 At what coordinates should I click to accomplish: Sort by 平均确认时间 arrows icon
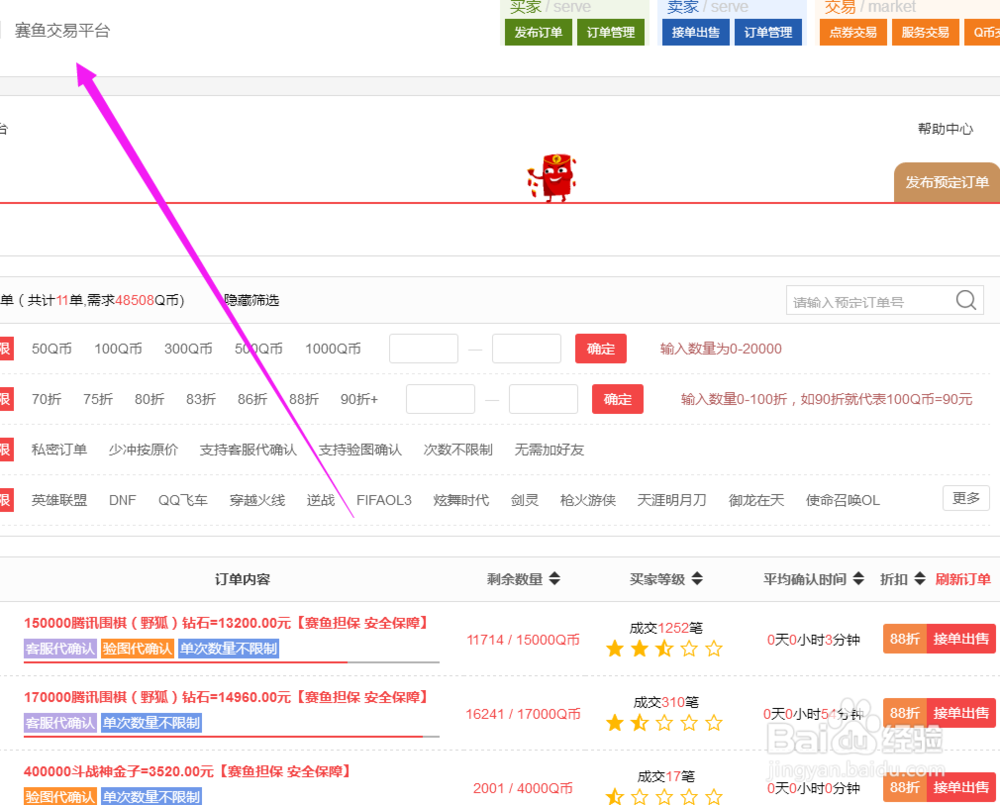pyautogui.click(x=858, y=579)
